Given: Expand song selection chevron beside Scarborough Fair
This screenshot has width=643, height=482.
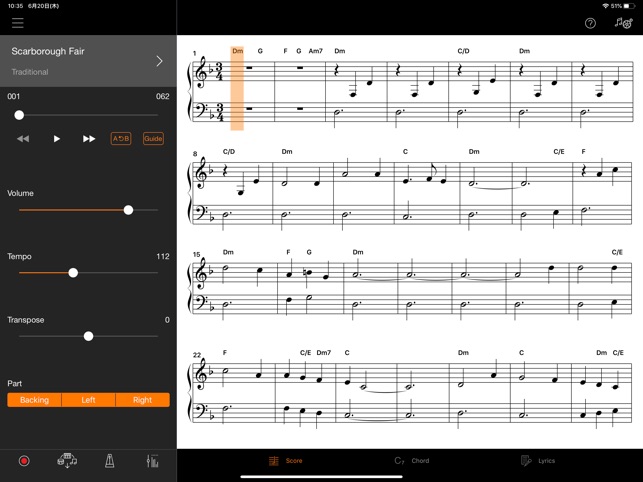Looking at the screenshot, I should (x=160, y=61).
